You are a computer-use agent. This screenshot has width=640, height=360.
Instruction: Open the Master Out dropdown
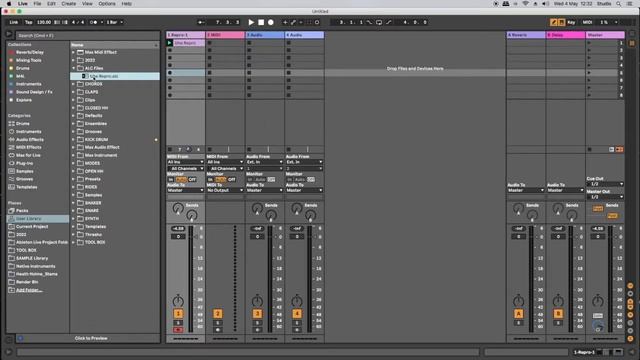tap(605, 197)
